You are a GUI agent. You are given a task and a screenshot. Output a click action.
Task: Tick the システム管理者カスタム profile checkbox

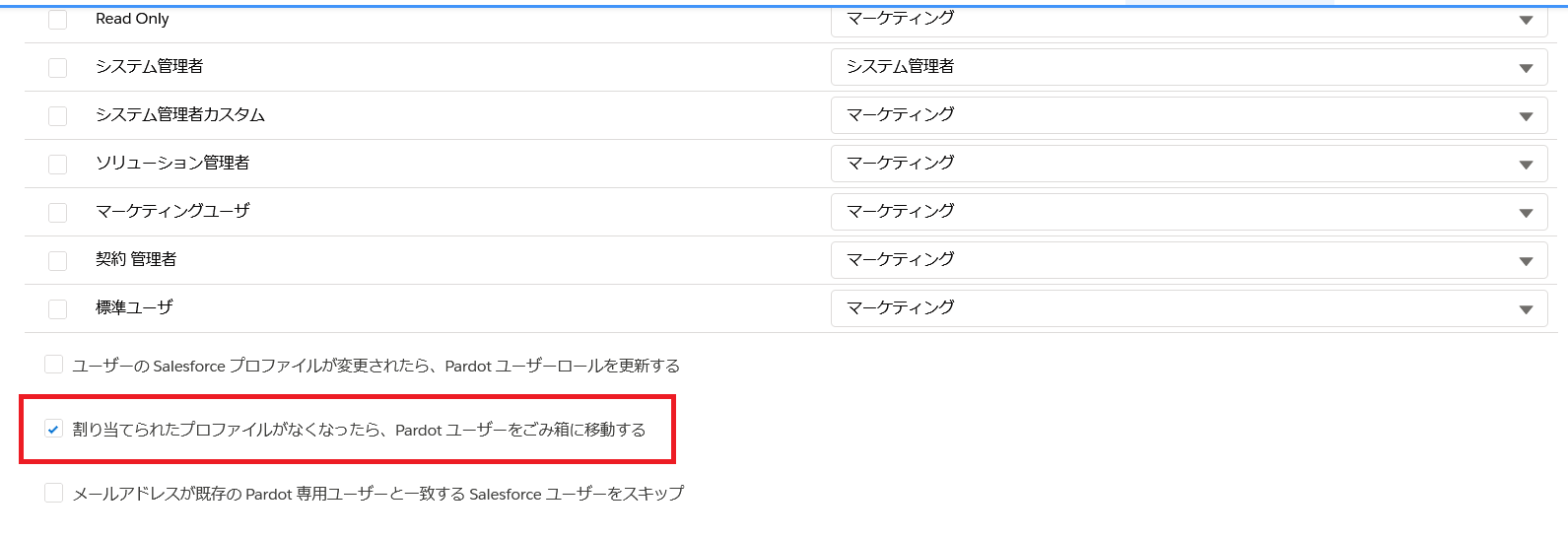(58, 115)
